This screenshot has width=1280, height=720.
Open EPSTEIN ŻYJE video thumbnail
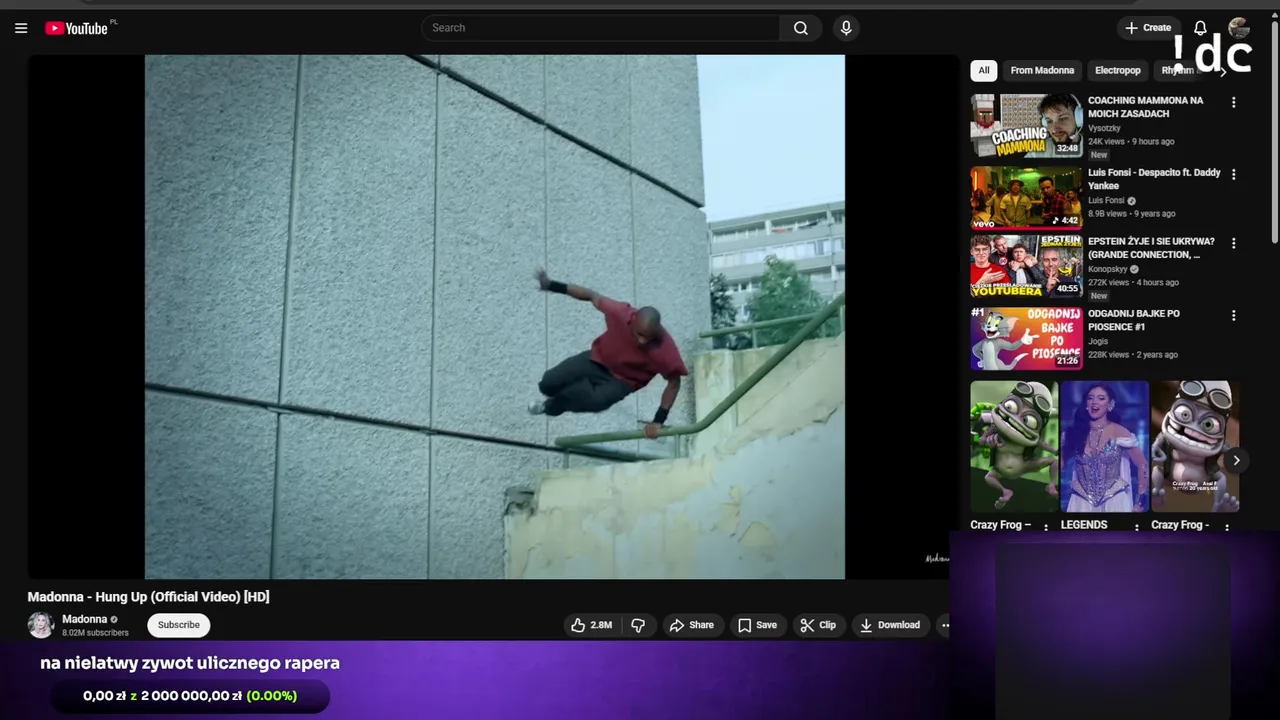[1026, 267]
